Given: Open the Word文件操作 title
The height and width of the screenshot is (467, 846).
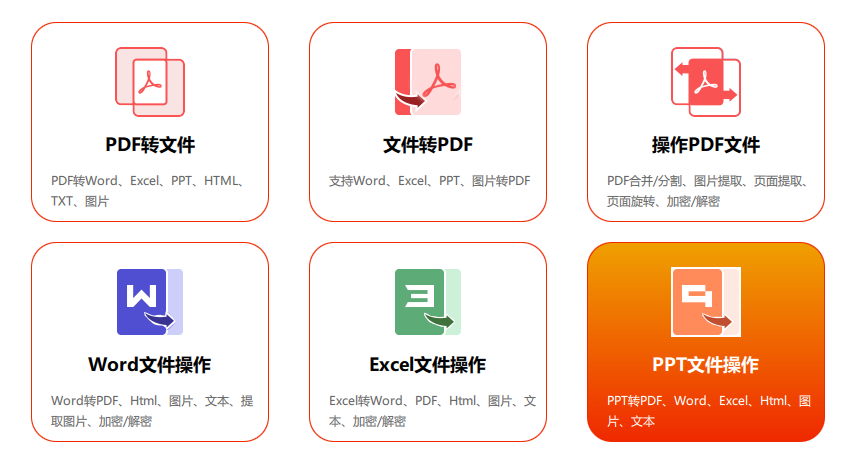Looking at the screenshot, I should [x=150, y=365].
